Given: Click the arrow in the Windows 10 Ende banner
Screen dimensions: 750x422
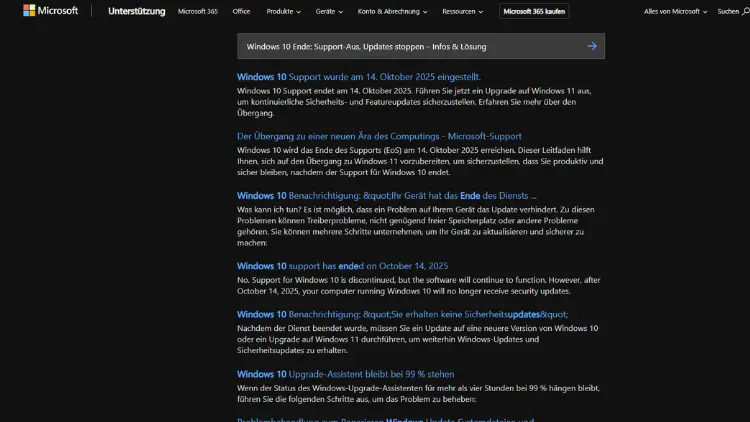Looking at the screenshot, I should [x=592, y=46].
